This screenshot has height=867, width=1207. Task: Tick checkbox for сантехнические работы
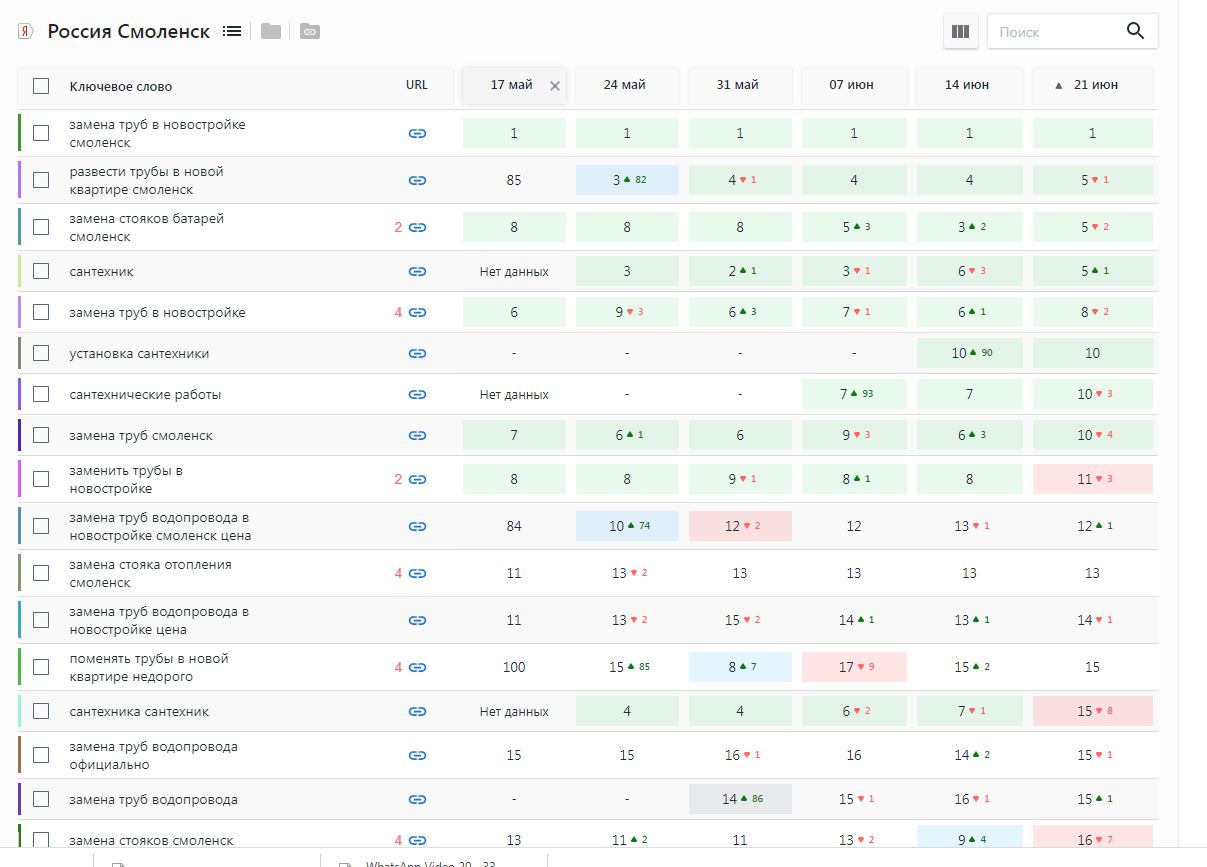[x=41, y=394]
